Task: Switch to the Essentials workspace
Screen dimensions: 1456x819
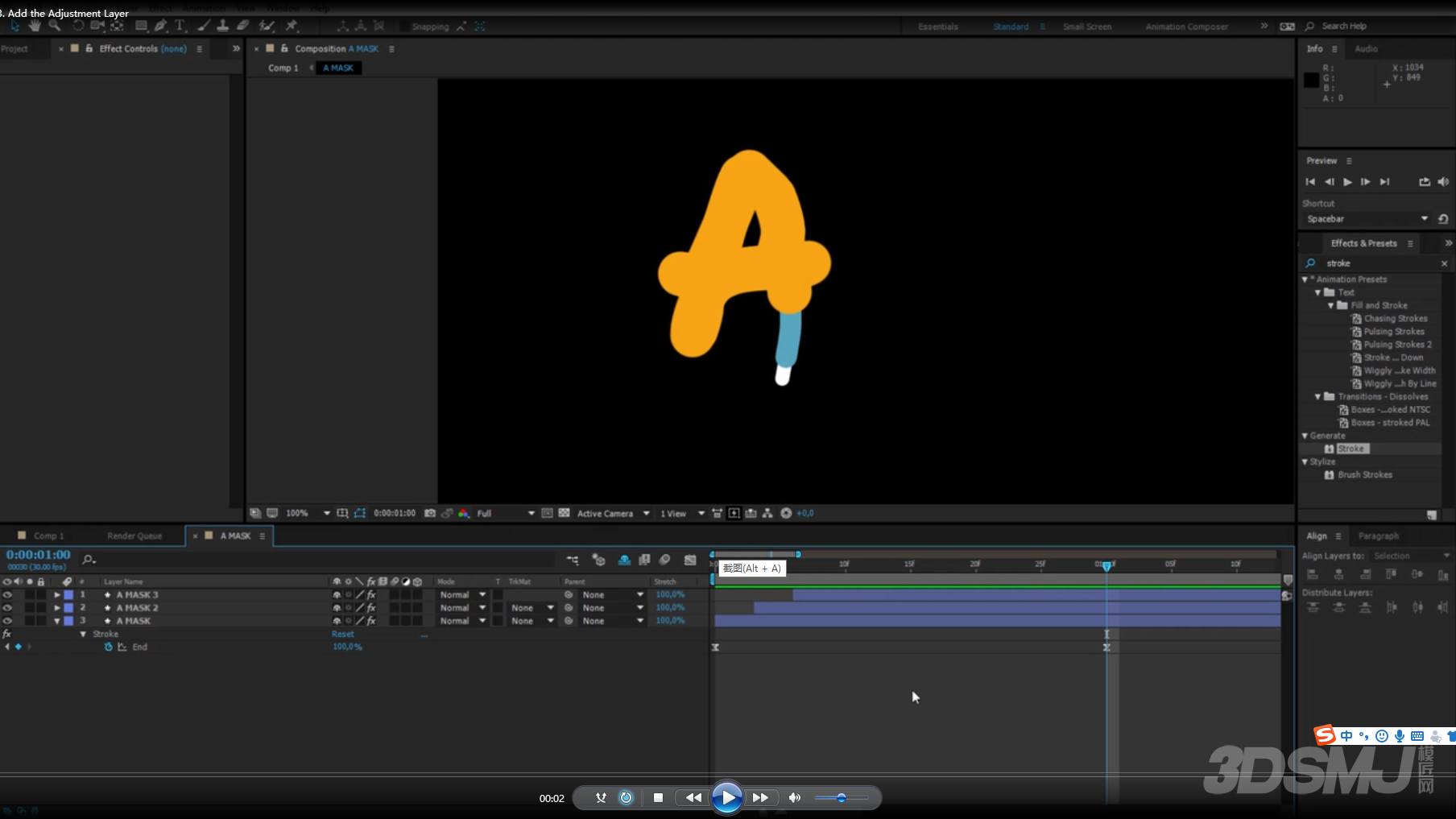Action: (938, 27)
